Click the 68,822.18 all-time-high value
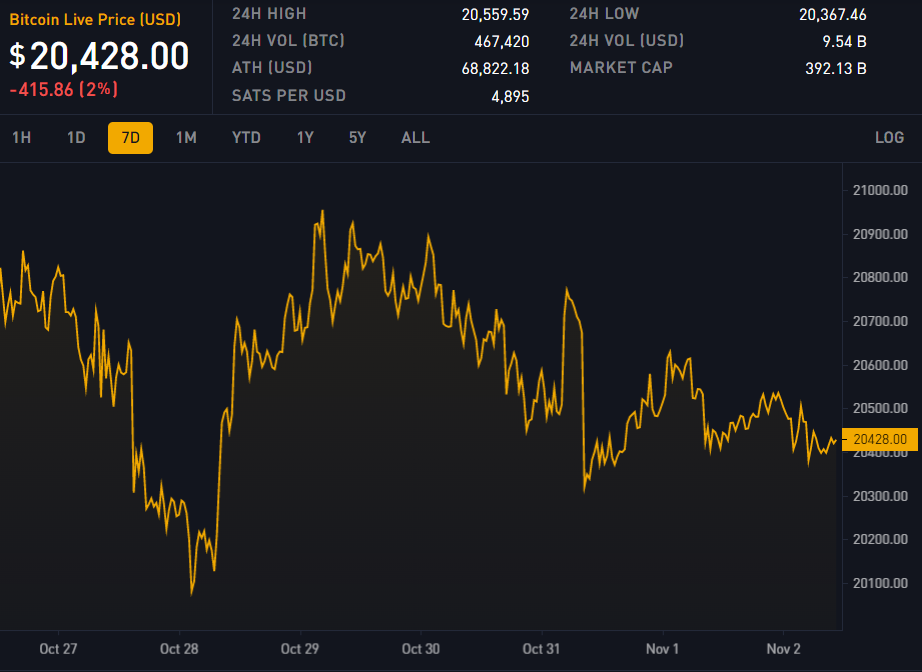 [495, 68]
